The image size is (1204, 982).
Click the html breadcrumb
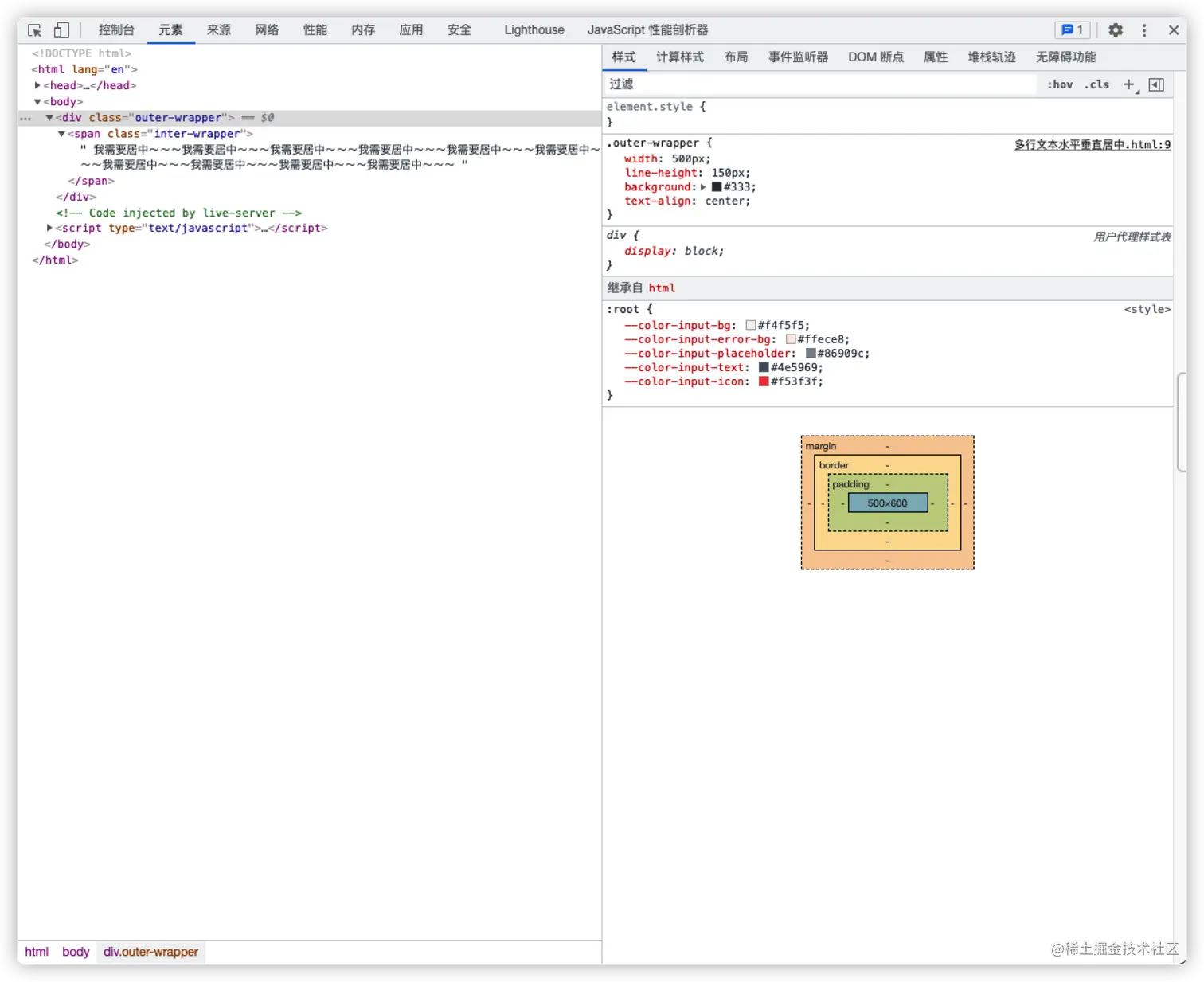[x=37, y=952]
